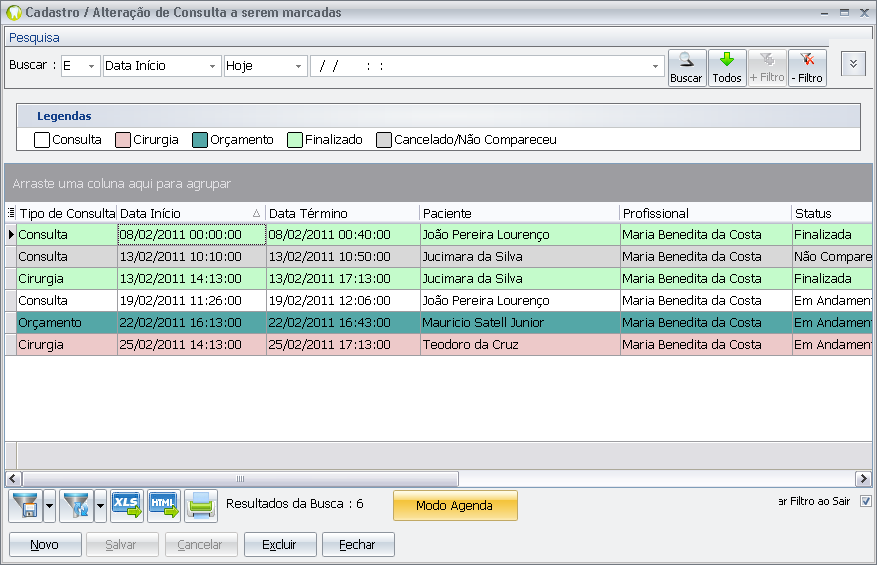877x565 pixels.
Task: Click the Cancelado/Não Compareceu legend swatch
Action: 384,140
